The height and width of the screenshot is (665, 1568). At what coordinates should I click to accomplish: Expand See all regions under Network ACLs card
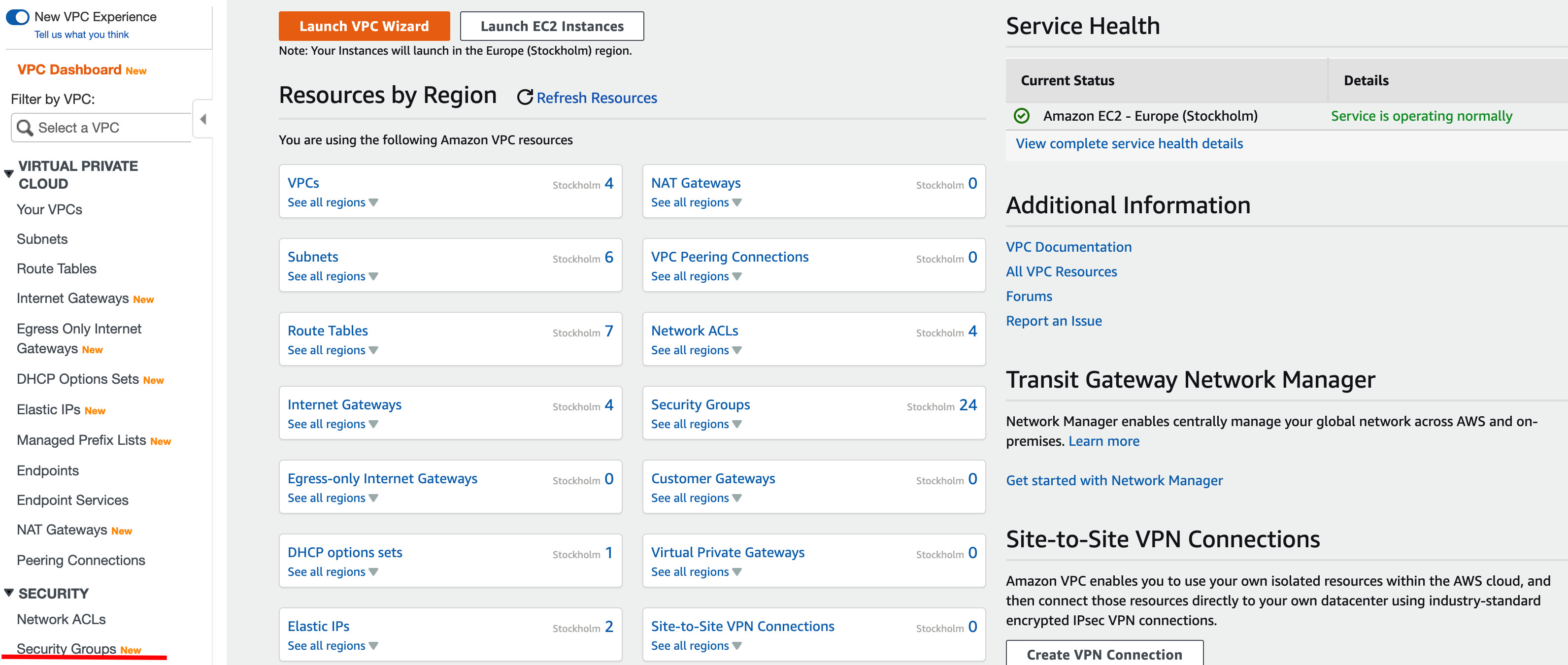coord(697,350)
